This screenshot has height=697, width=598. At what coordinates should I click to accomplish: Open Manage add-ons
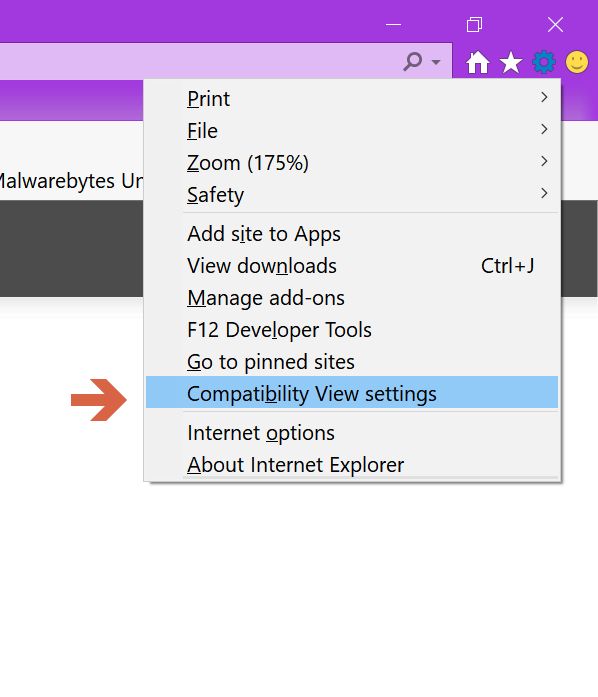pos(352,298)
